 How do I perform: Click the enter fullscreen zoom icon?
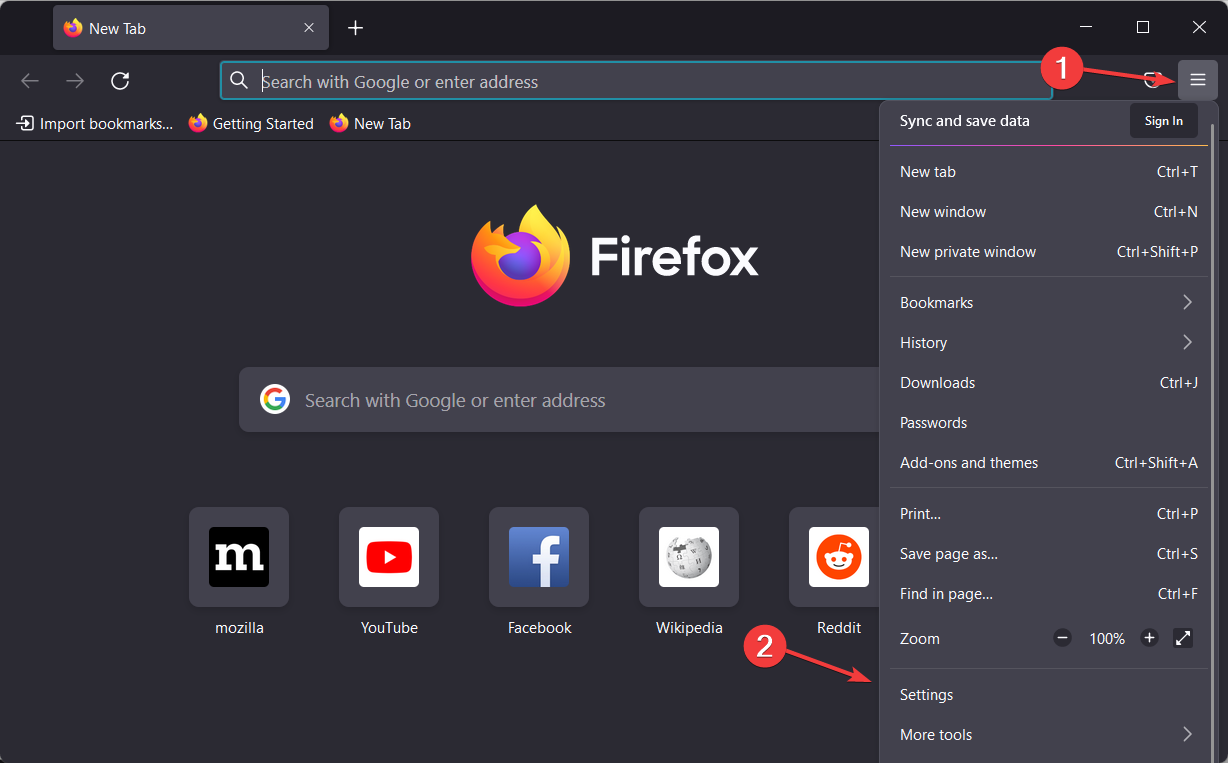click(1183, 638)
